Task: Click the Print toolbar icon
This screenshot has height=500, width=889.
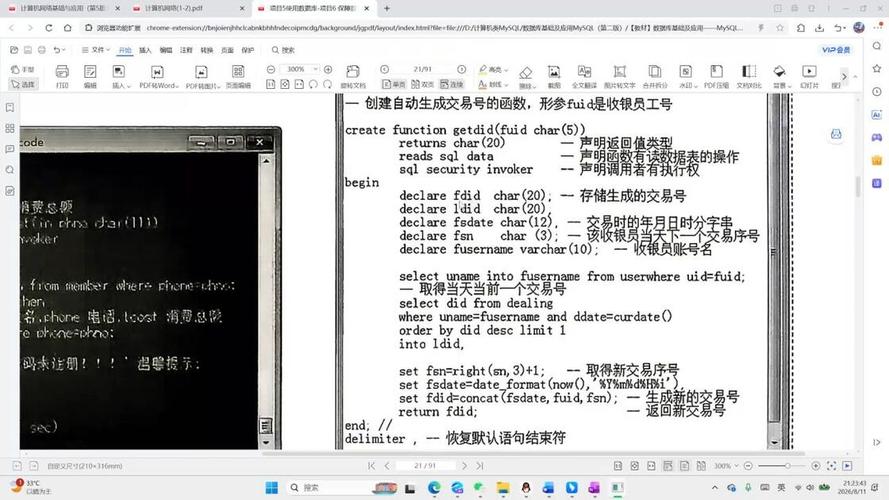Action: [x=62, y=76]
